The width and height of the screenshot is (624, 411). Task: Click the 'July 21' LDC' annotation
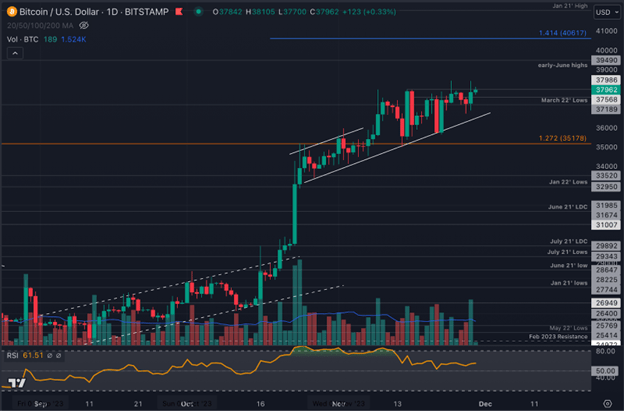(569, 241)
